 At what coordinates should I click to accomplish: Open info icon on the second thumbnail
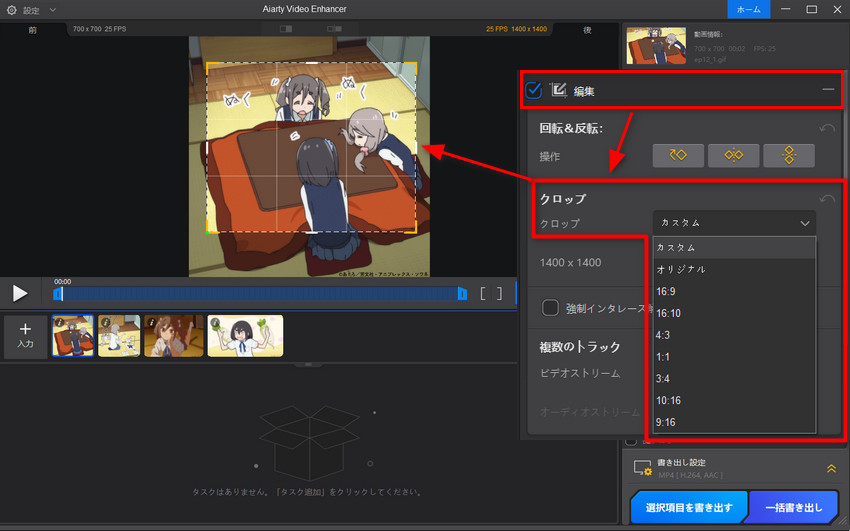coord(106,322)
